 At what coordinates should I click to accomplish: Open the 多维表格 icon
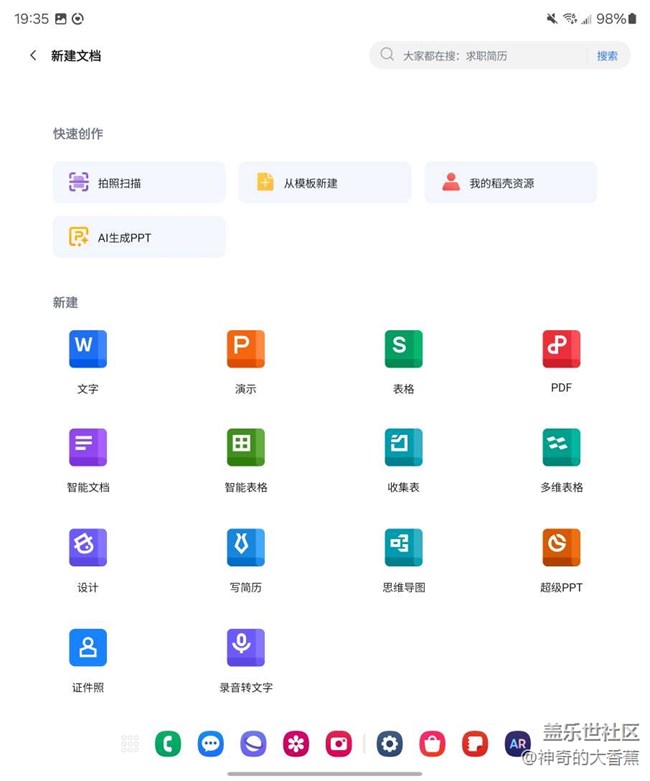click(561, 448)
